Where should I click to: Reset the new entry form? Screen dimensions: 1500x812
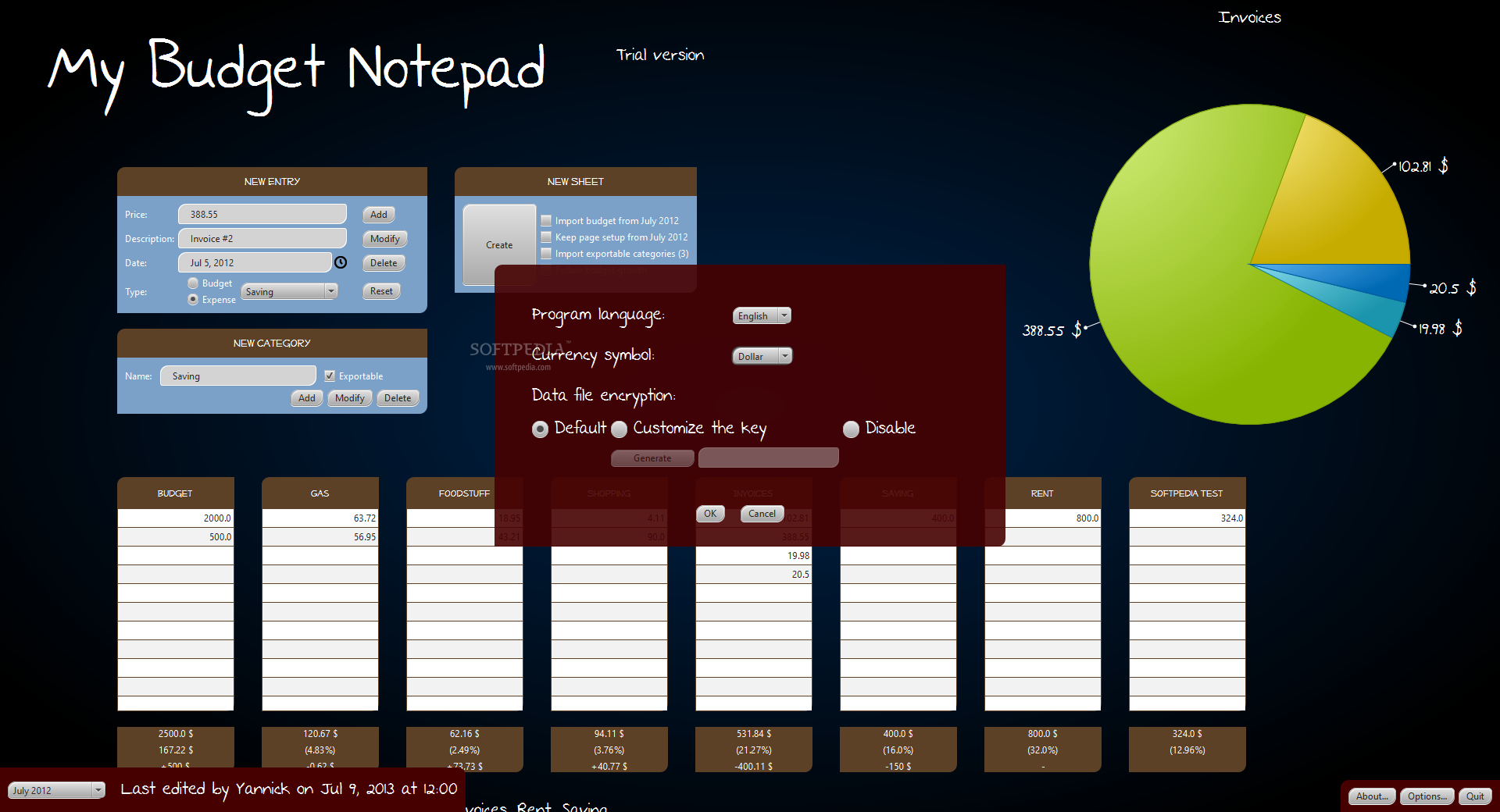(x=381, y=290)
